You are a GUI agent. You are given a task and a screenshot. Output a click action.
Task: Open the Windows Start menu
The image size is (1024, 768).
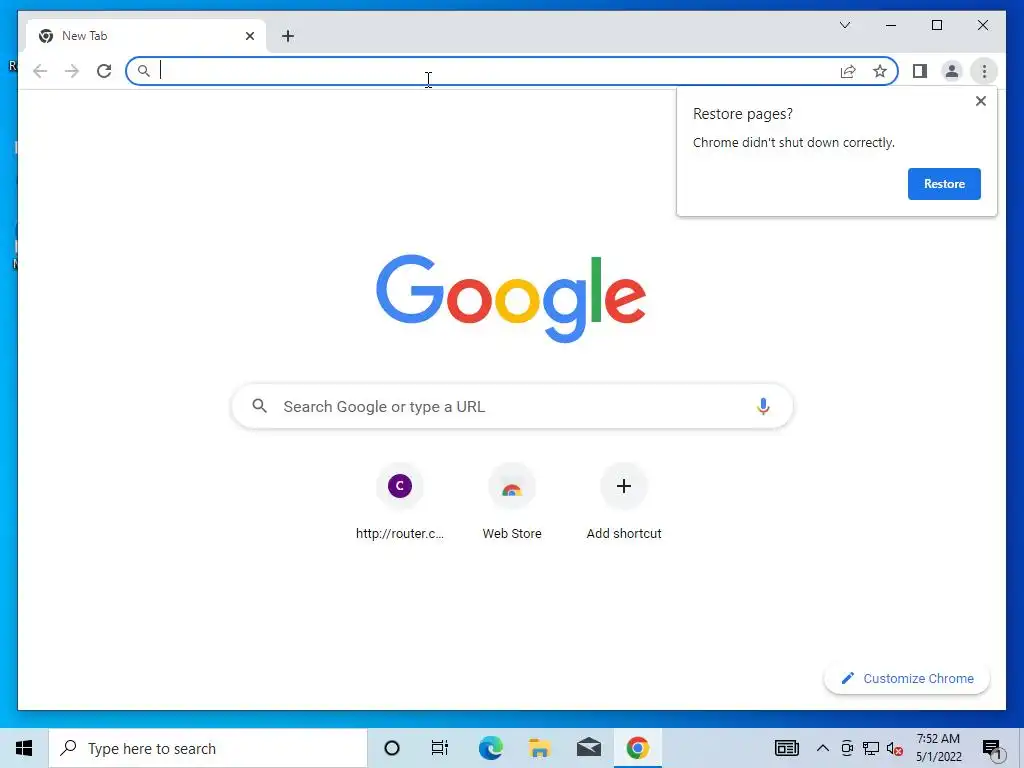pos(24,748)
